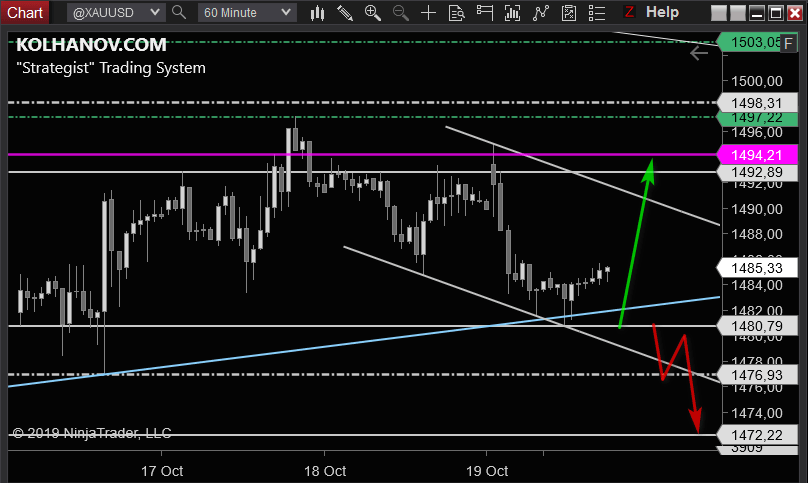Show the Data Box icon
Screen dimensions: 808x483
coord(457,13)
